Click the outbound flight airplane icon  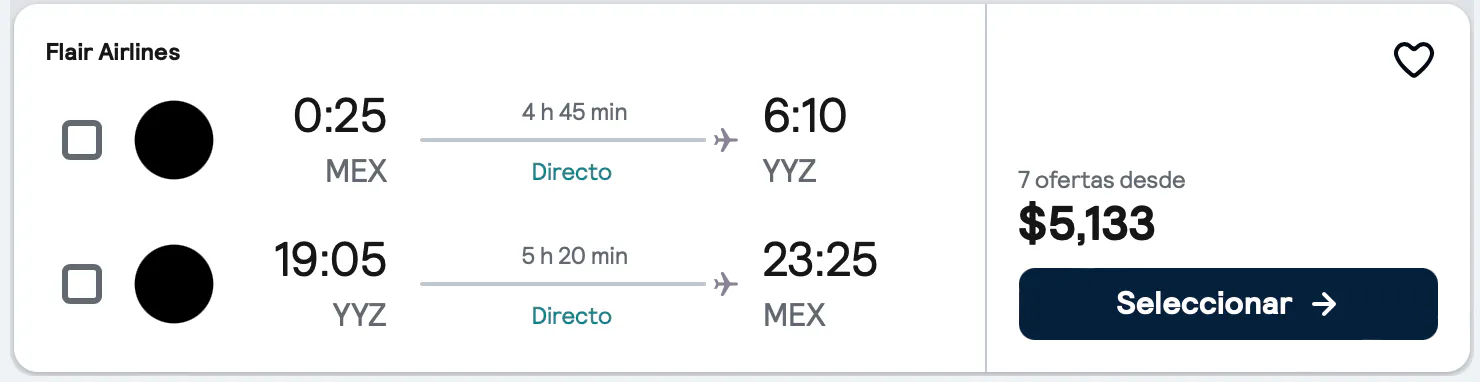tap(726, 140)
